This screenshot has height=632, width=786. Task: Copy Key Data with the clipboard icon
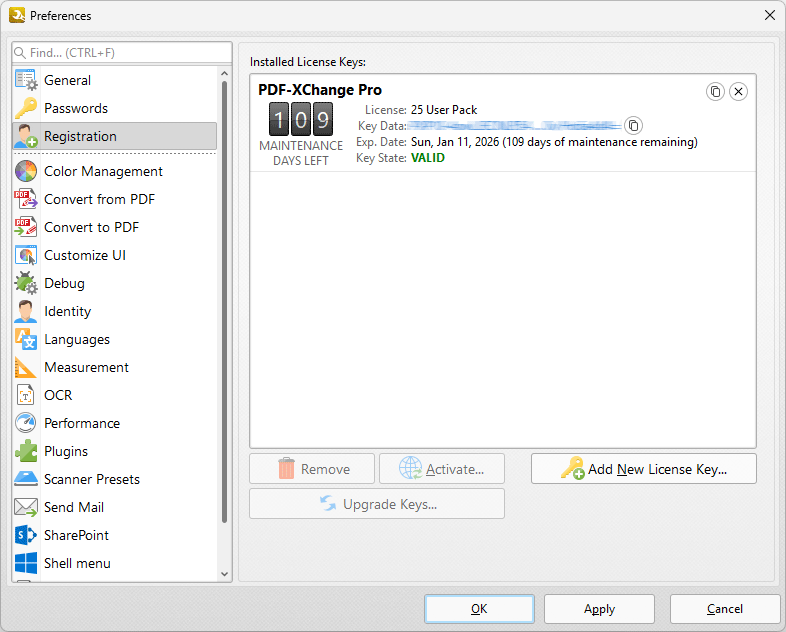coord(634,126)
